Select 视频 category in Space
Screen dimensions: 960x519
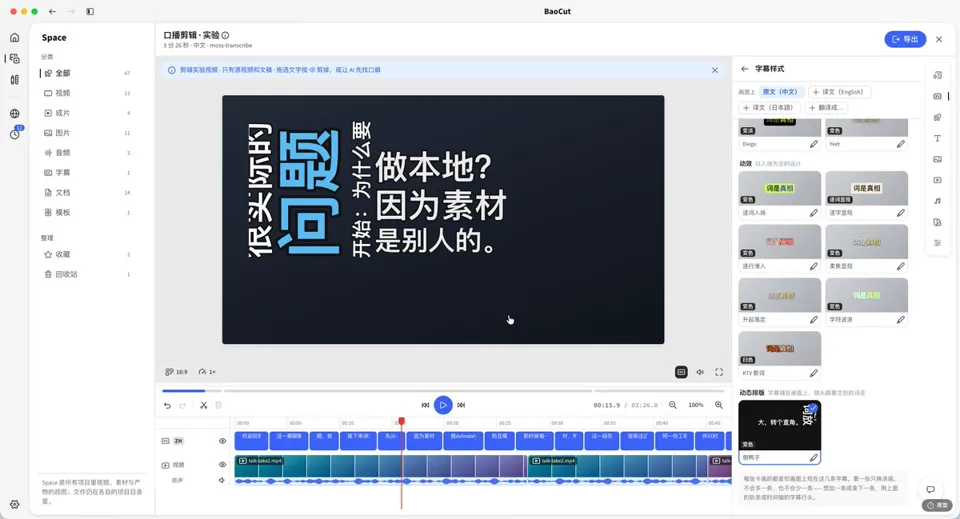[x=87, y=93]
